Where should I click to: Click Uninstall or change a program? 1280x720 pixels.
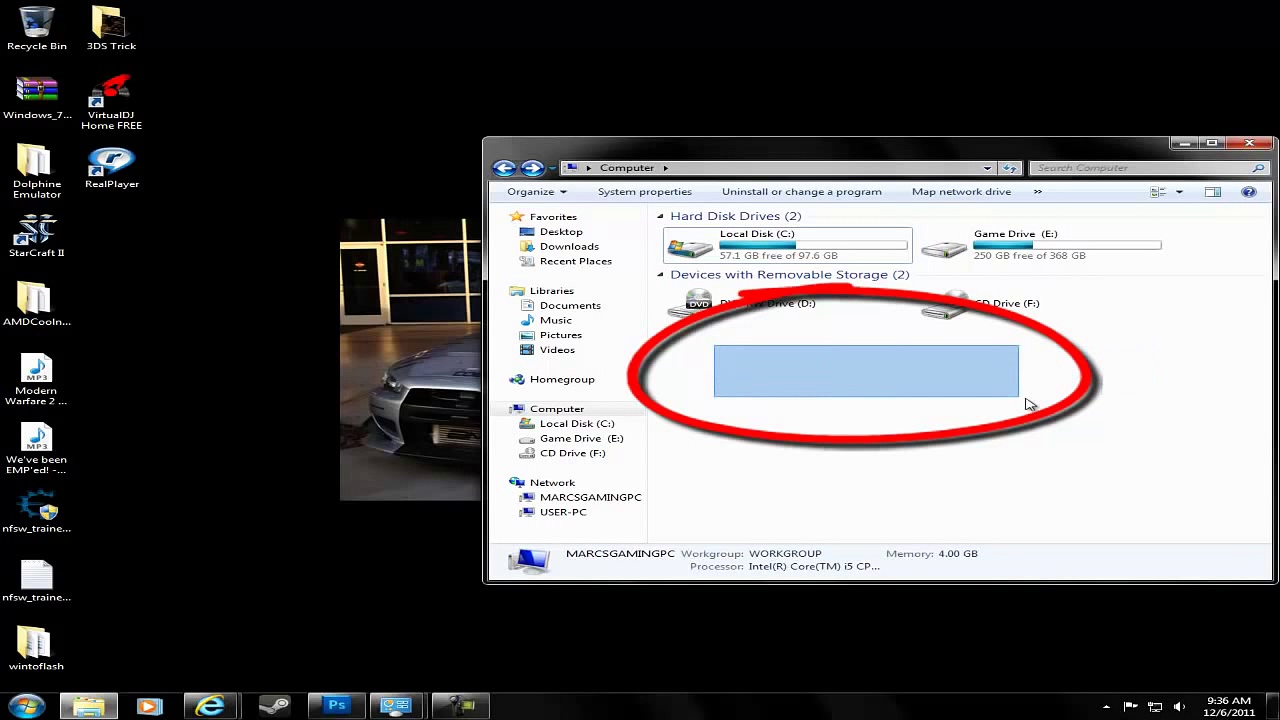[x=802, y=192]
